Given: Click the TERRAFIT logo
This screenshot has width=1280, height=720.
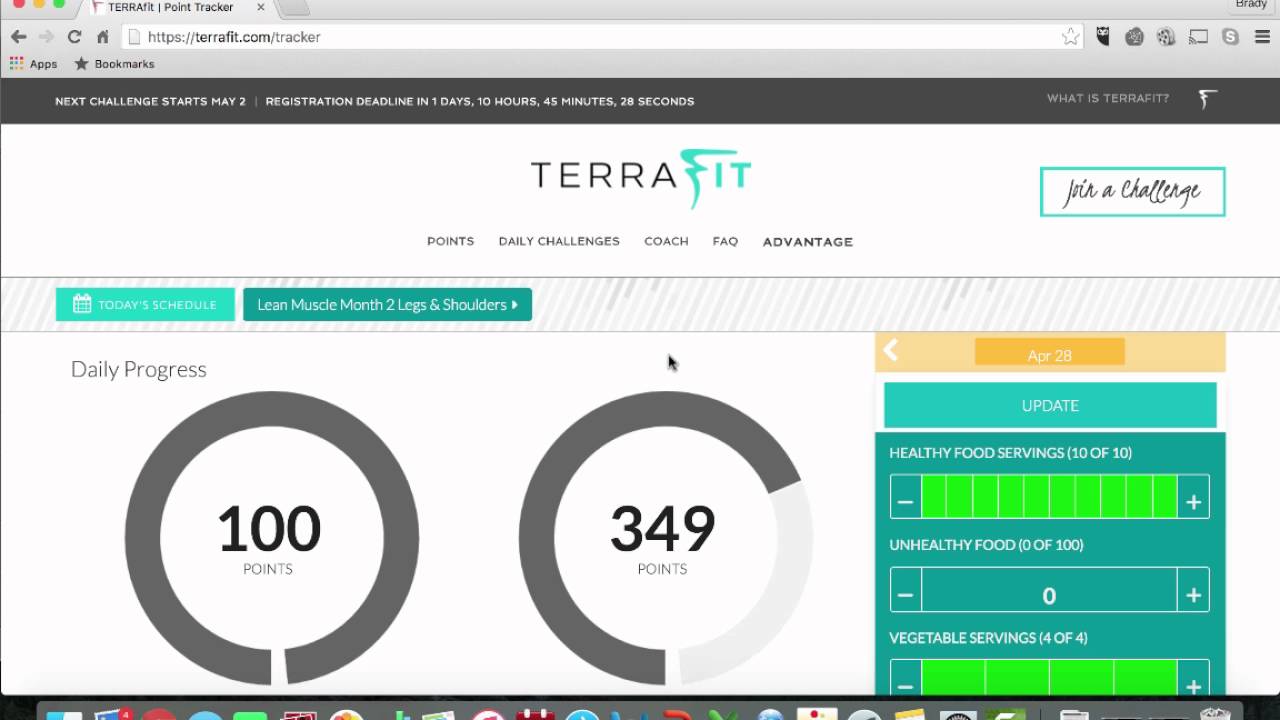Looking at the screenshot, I should tap(640, 178).
